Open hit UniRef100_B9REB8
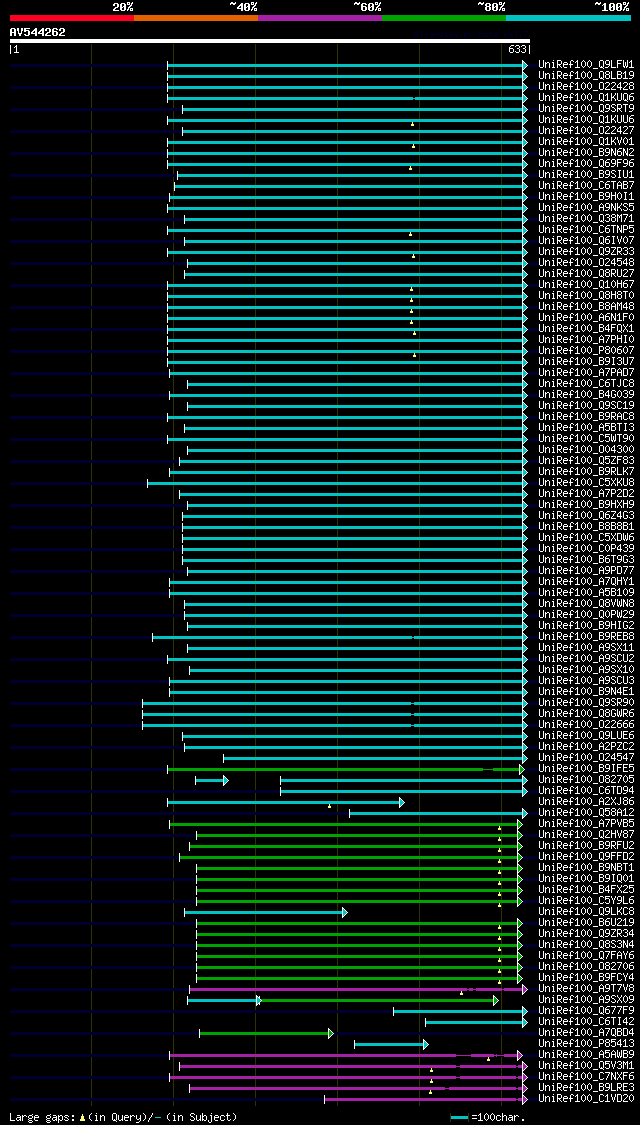The image size is (640, 1125). coord(586,636)
